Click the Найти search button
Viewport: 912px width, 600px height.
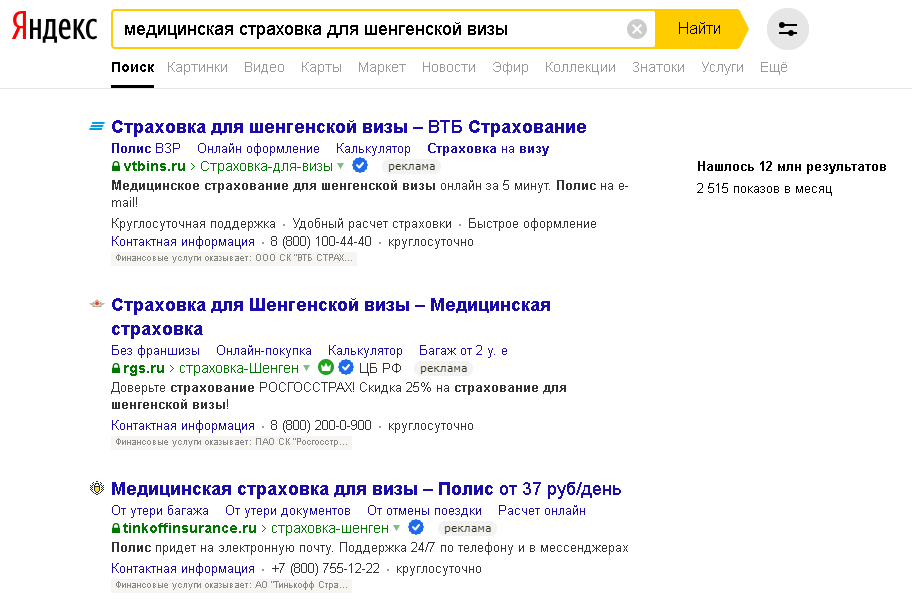coord(699,28)
